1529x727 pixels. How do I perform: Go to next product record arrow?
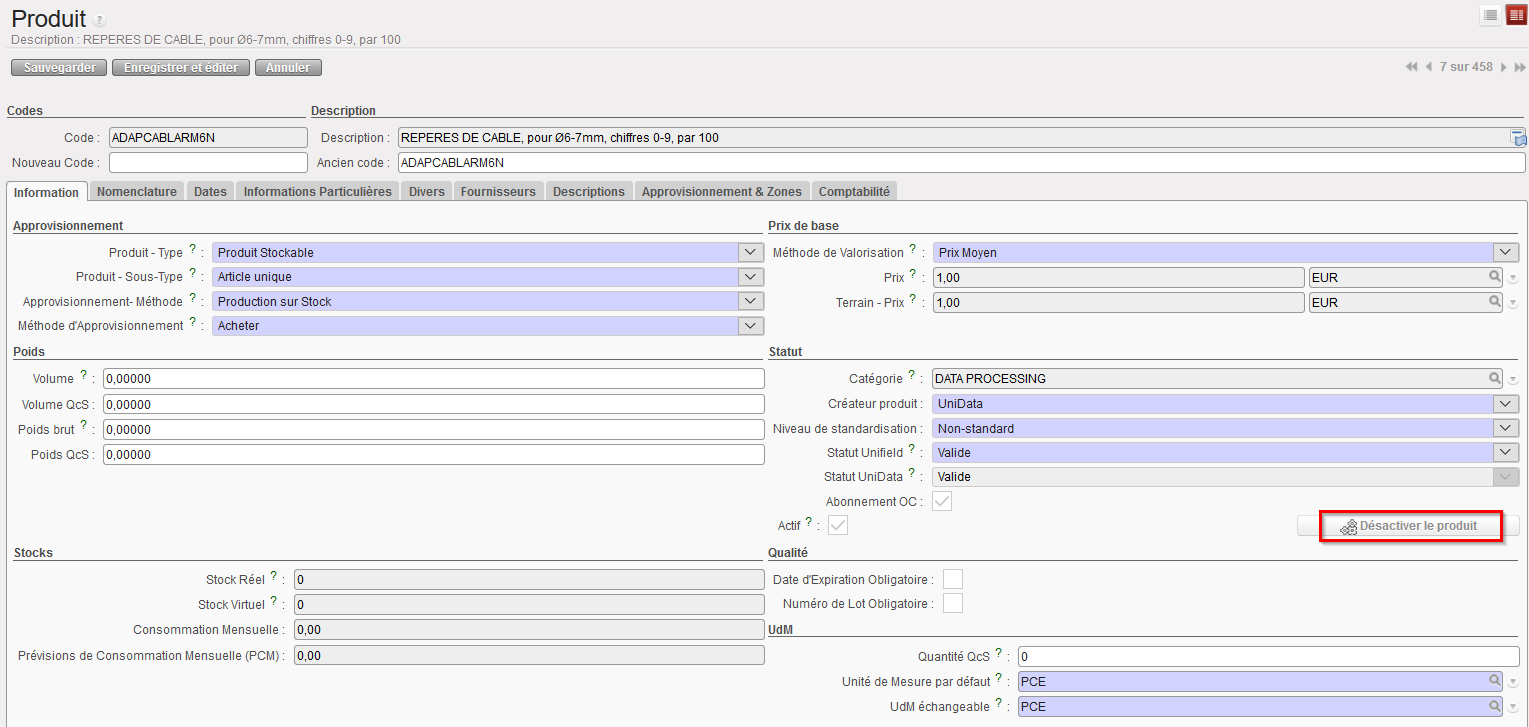point(1503,67)
